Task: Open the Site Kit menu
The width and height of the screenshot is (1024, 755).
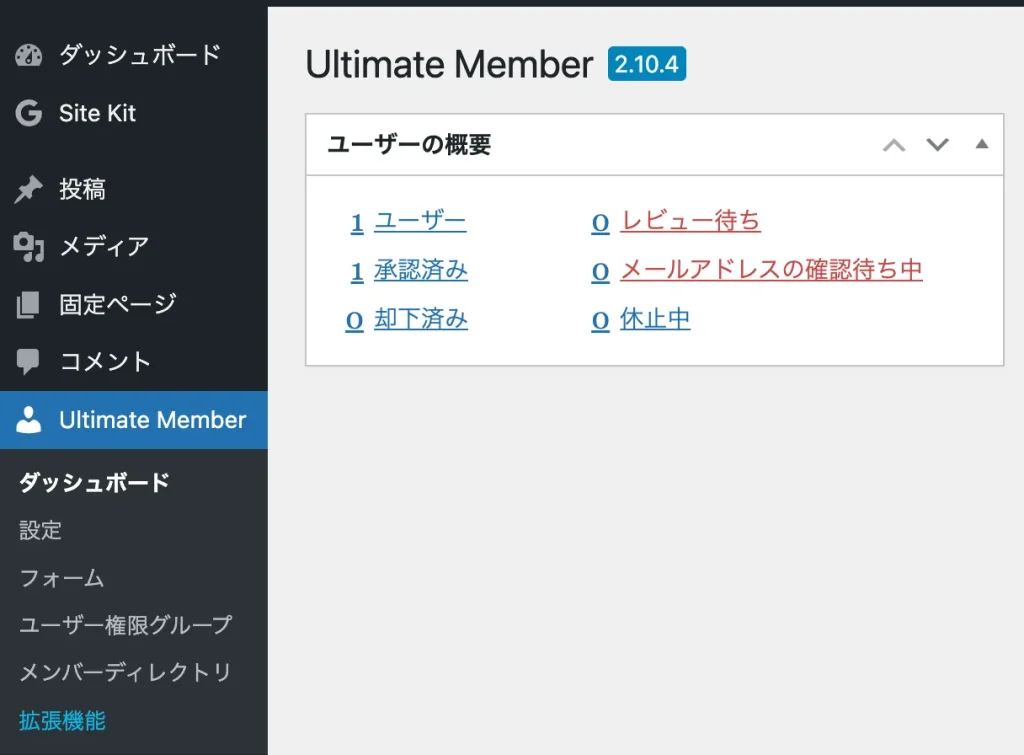Action: (x=134, y=113)
